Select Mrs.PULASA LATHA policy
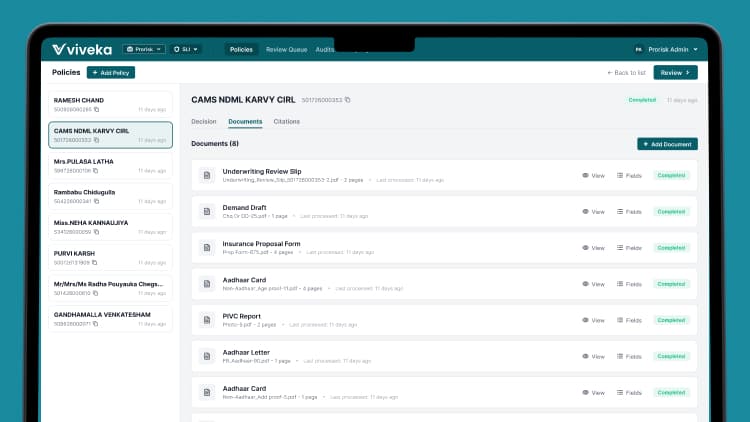The height and width of the screenshot is (422, 750). click(110, 166)
